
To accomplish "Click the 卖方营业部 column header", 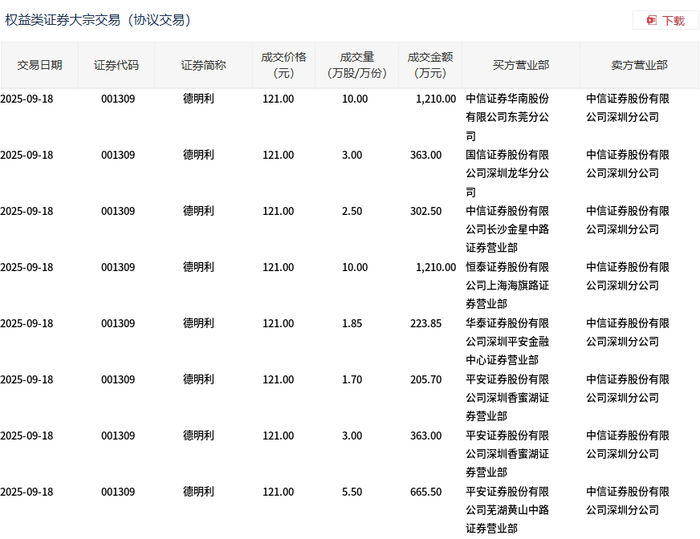I will pos(639,65).
